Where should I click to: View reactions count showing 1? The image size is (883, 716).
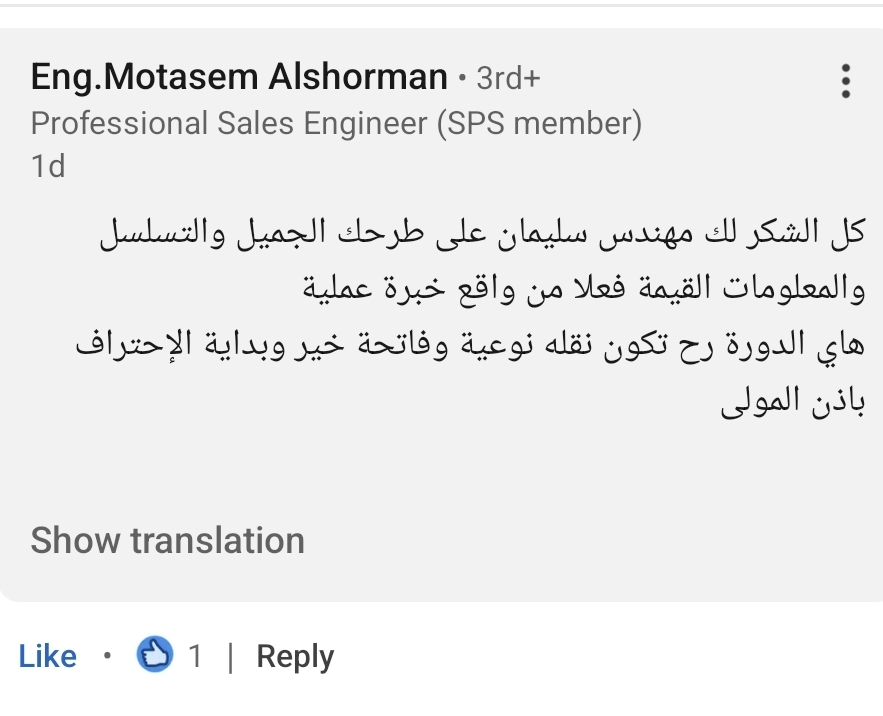195,656
